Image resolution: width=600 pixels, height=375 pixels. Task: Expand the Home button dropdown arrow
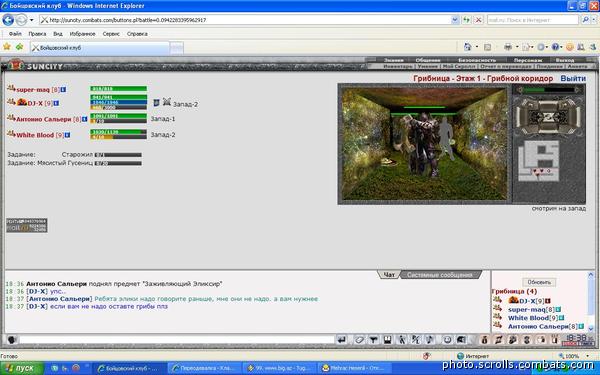click(476, 47)
